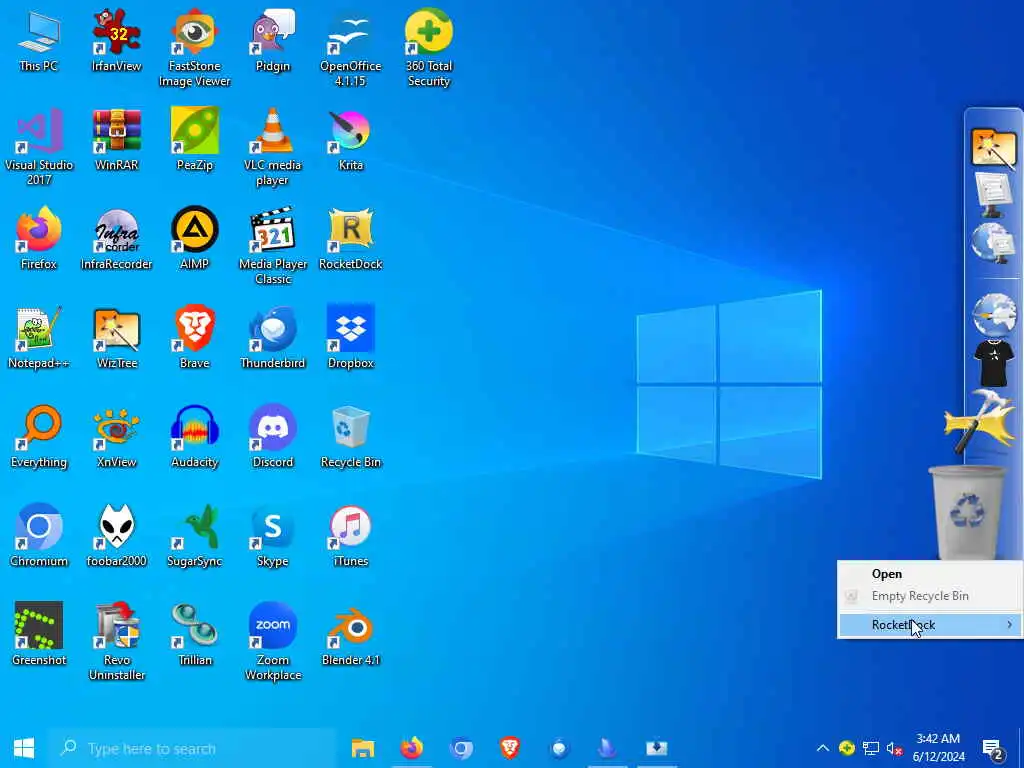Click the Show desktop strip

click(x=1021, y=748)
